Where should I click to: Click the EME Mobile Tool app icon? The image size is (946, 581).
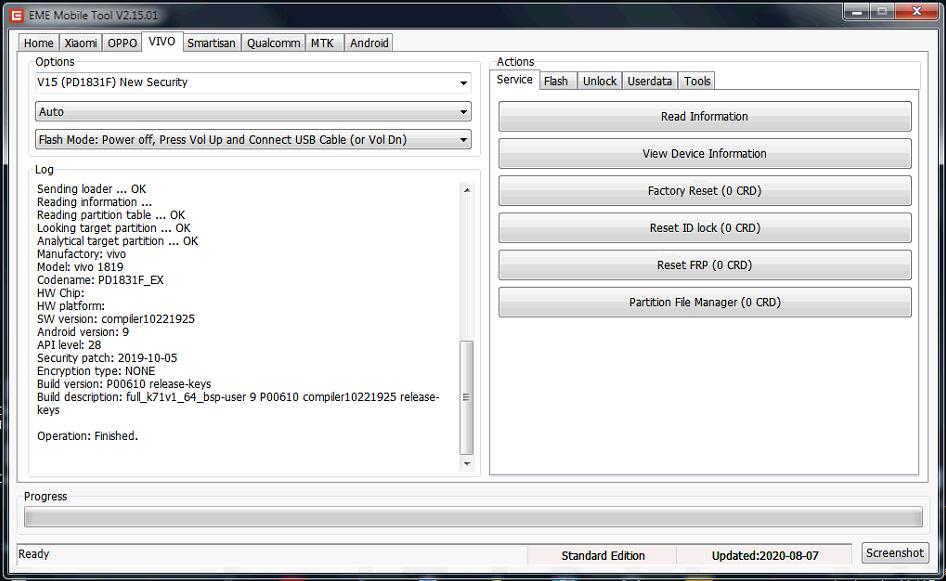(x=17, y=16)
